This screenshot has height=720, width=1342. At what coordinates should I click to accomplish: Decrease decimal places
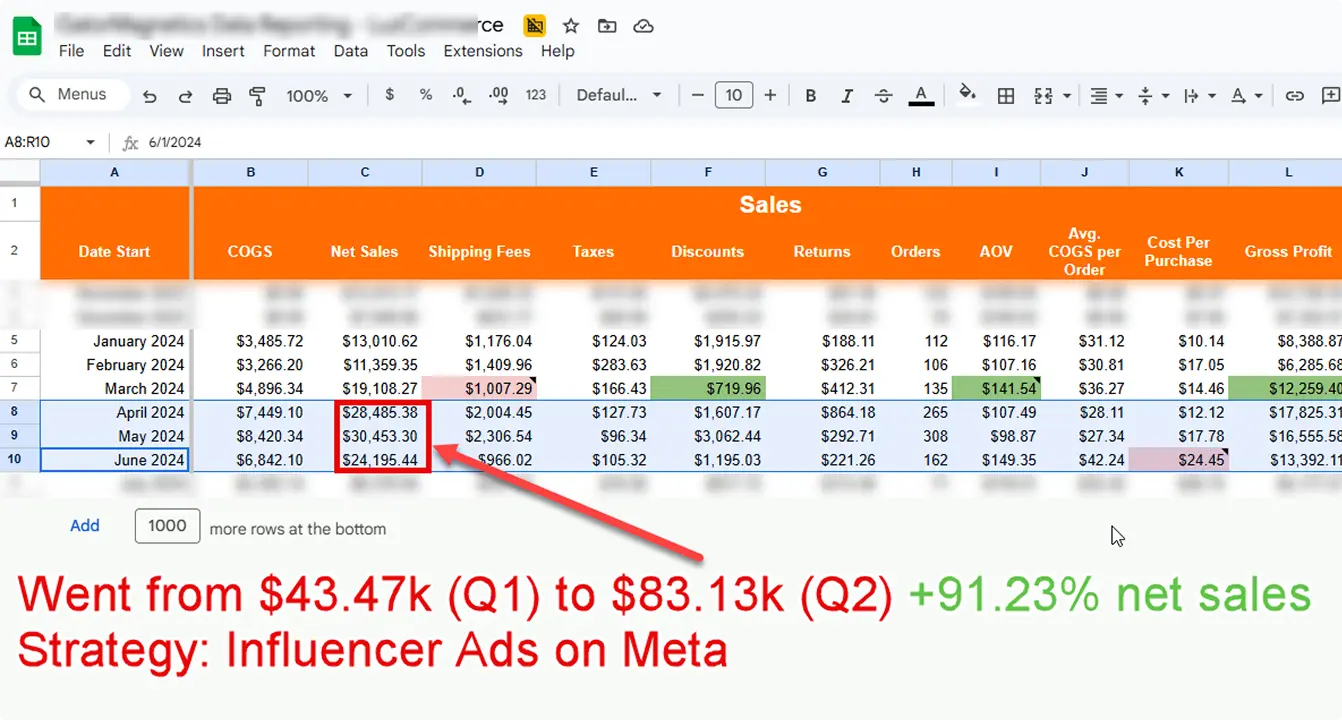coord(461,95)
